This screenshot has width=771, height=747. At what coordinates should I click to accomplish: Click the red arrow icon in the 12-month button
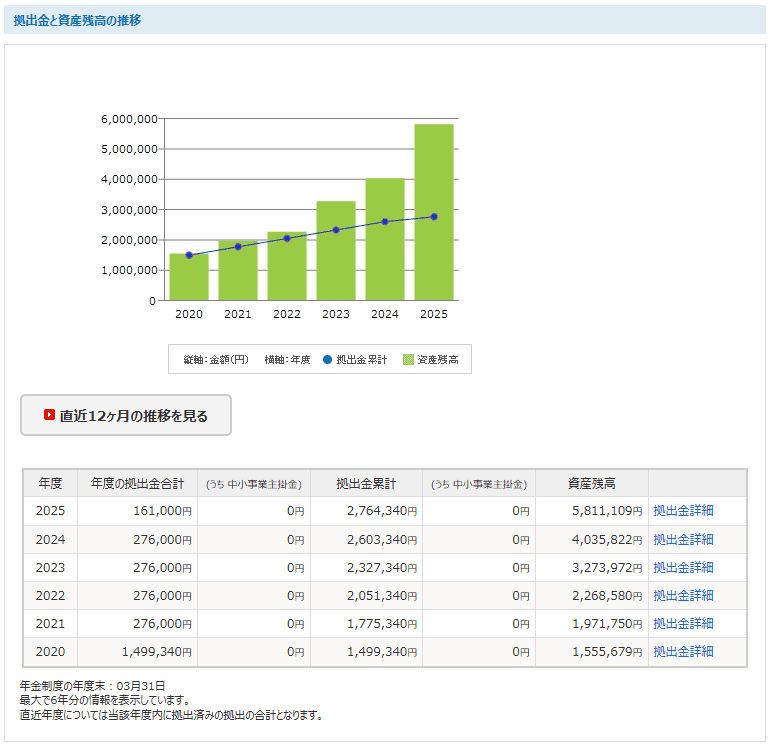(49, 415)
